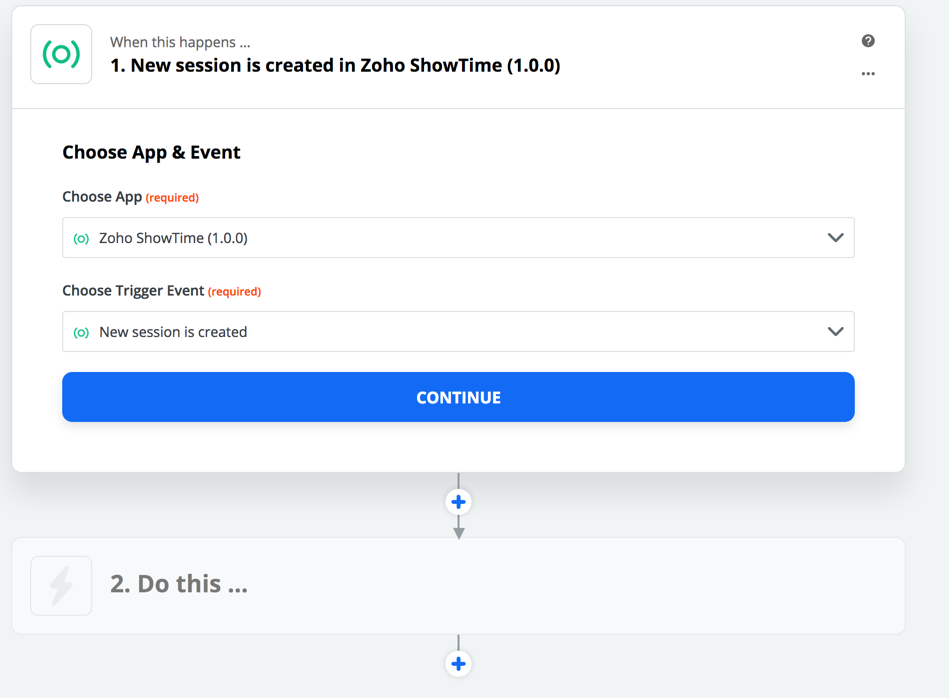Click the 'Choose App (required)' label
This screenshot has height=698, width=949.
click(x=131, y=197)
